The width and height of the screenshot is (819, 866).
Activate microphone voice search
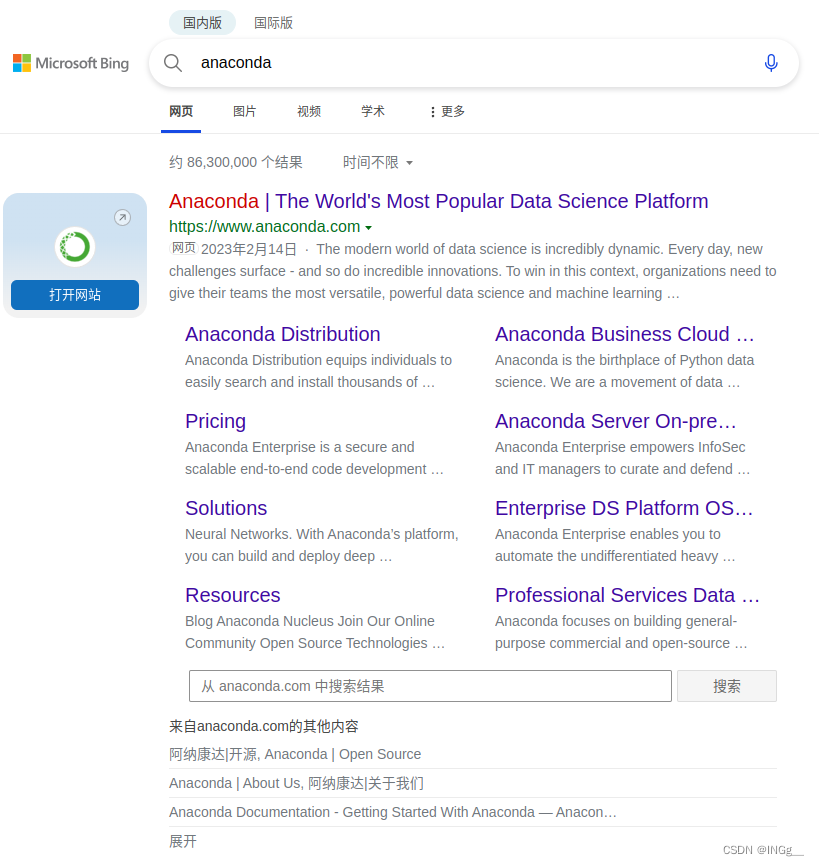click(x=770, y=63)
